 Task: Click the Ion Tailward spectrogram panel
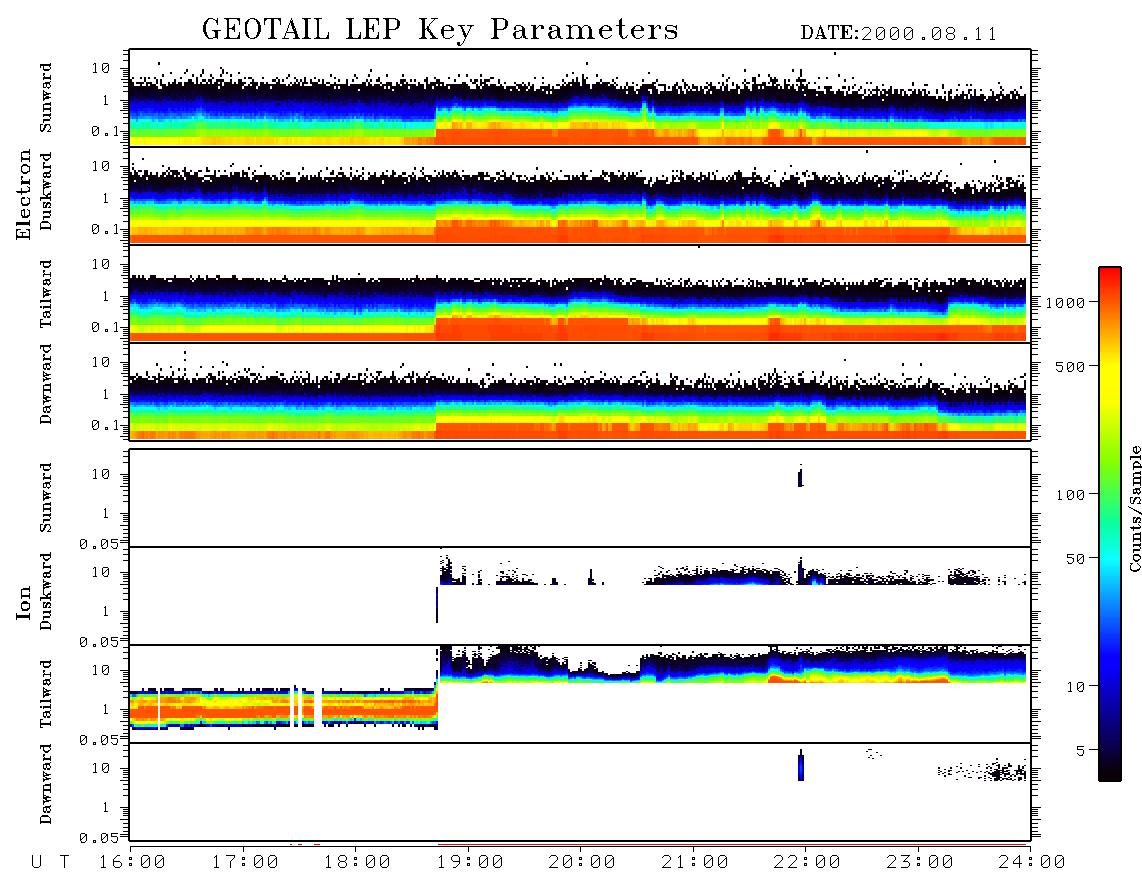tap(580, 694)
